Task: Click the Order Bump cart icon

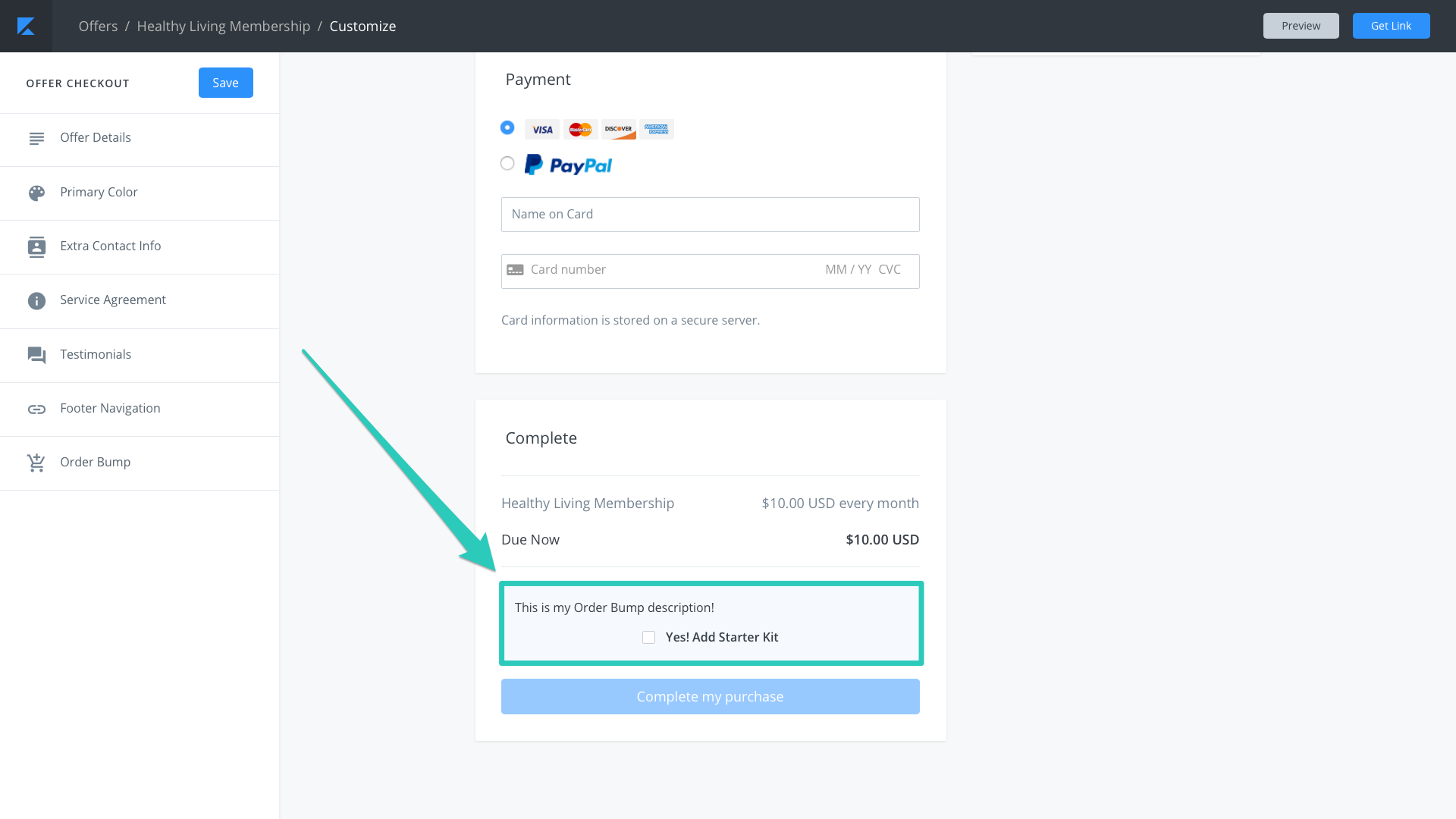Action: (x=36, y=463)
